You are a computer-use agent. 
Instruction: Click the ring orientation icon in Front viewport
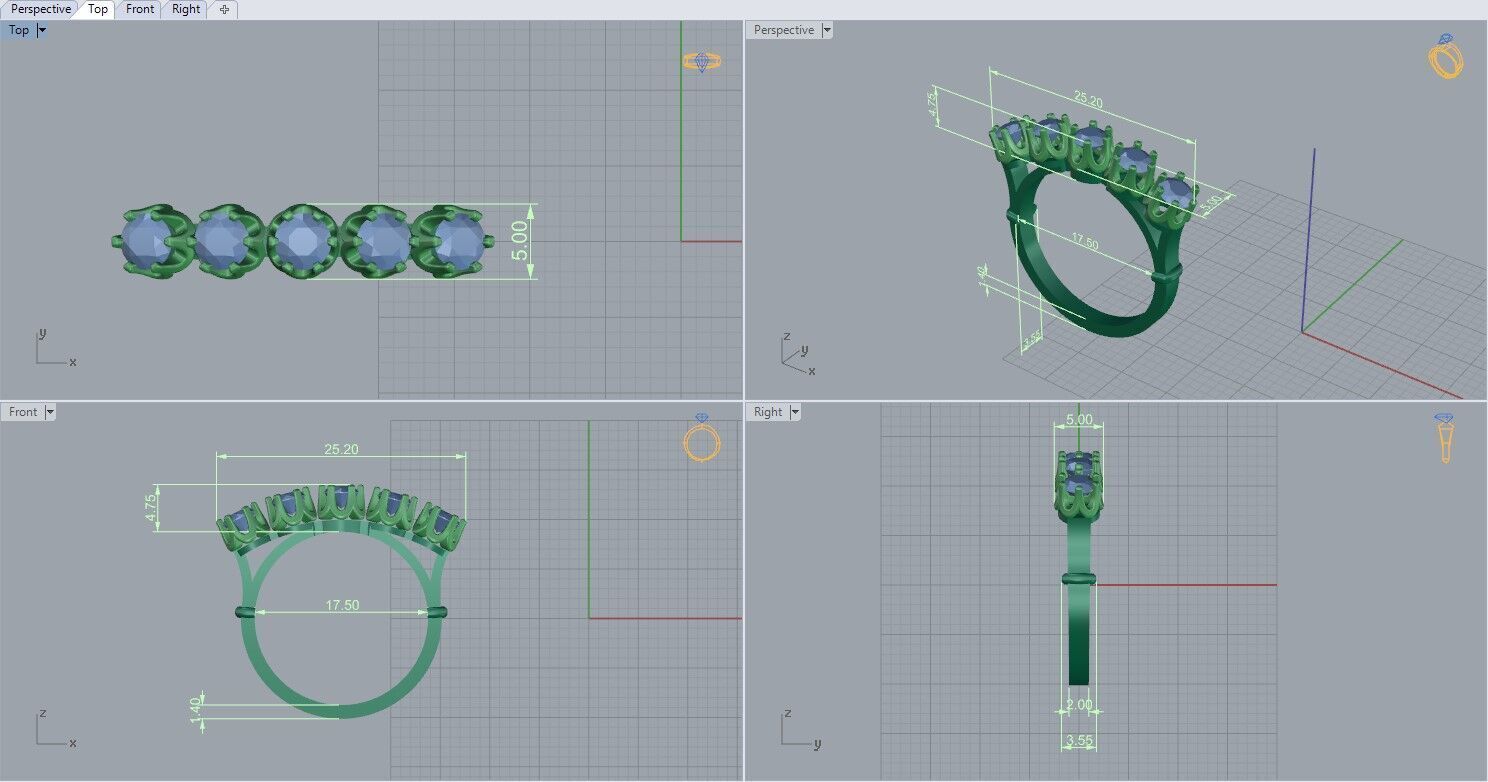click(x=702, y=438)
